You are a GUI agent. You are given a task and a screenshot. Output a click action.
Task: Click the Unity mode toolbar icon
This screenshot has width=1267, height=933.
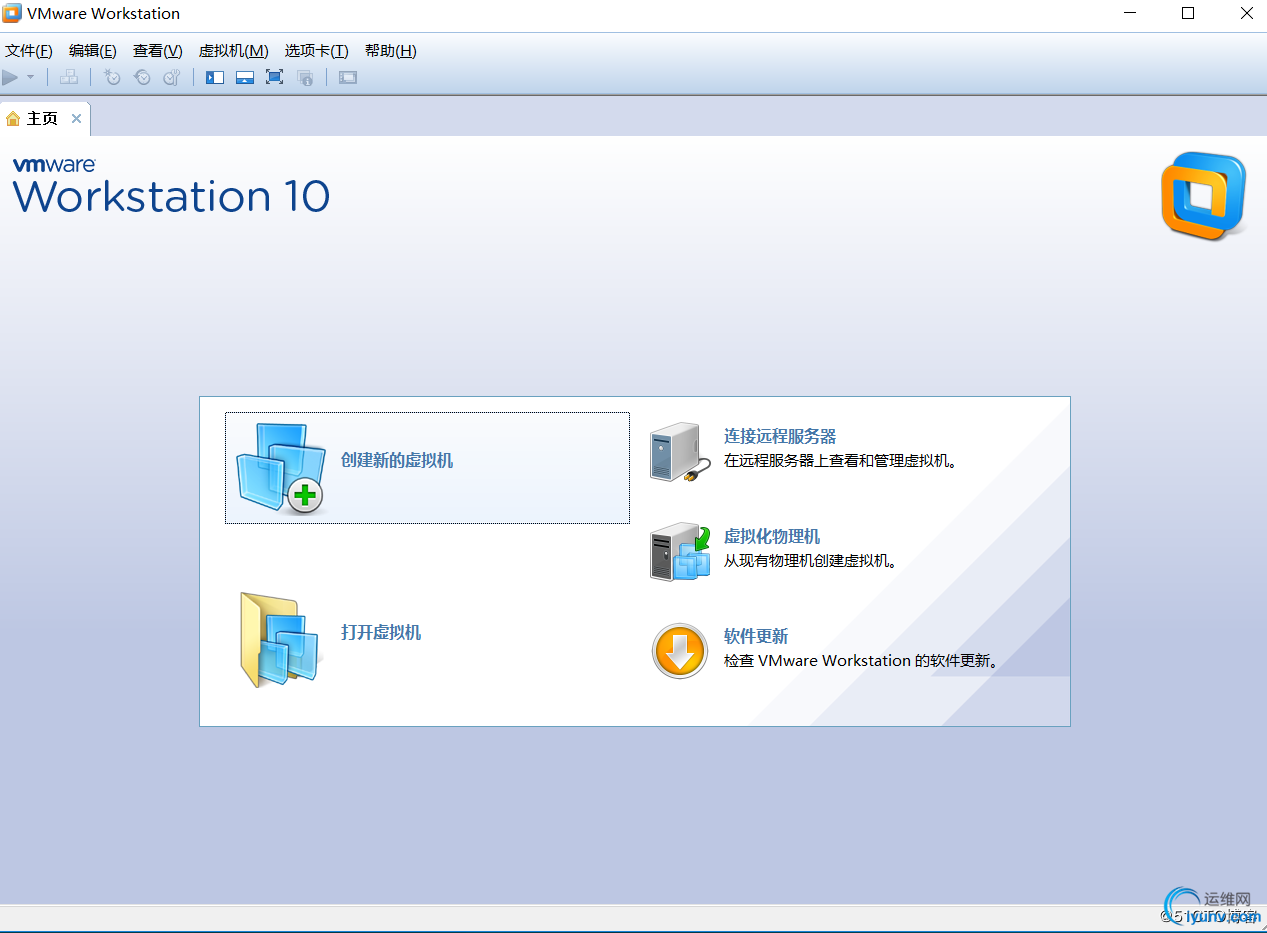click(x=306, y=77)
